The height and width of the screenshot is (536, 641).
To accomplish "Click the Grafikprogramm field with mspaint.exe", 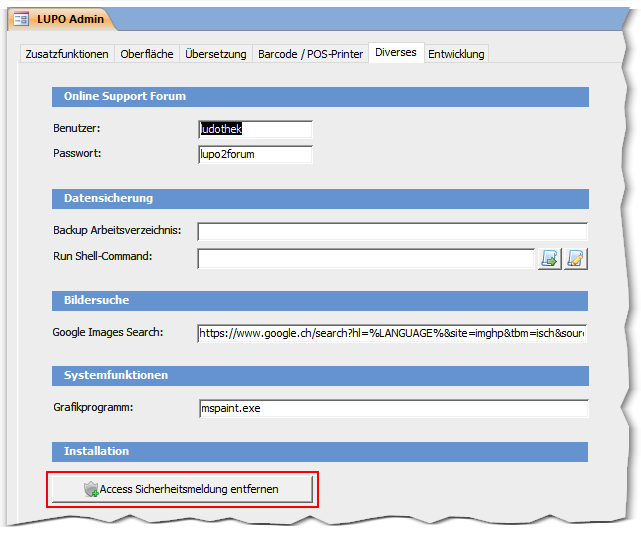I will click(394, 408).
